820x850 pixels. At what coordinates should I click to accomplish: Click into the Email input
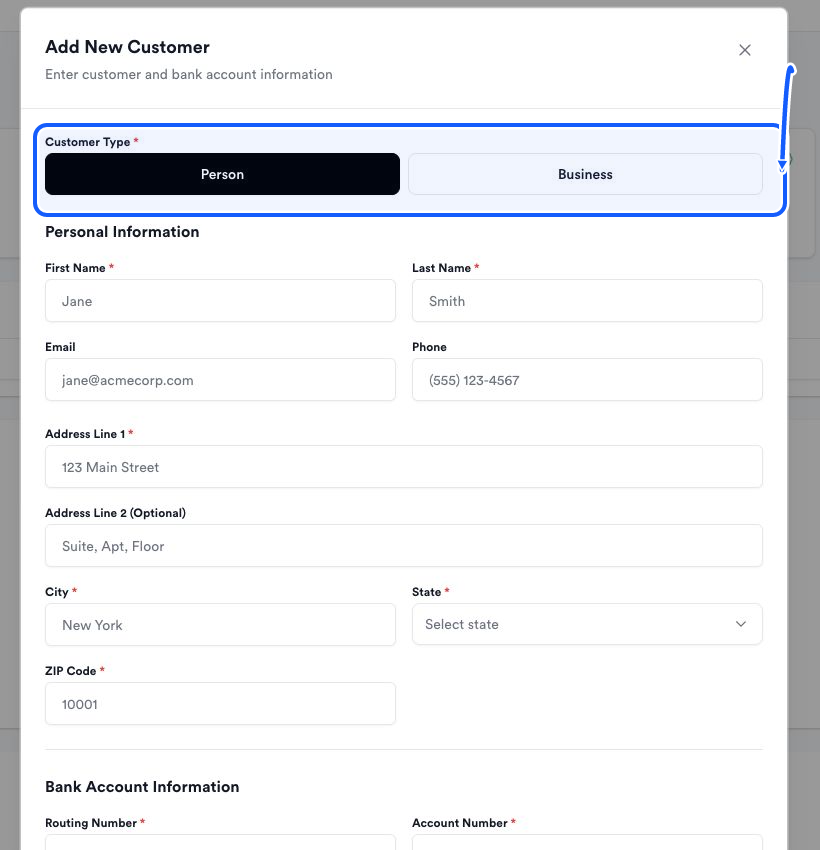(220, 380)
